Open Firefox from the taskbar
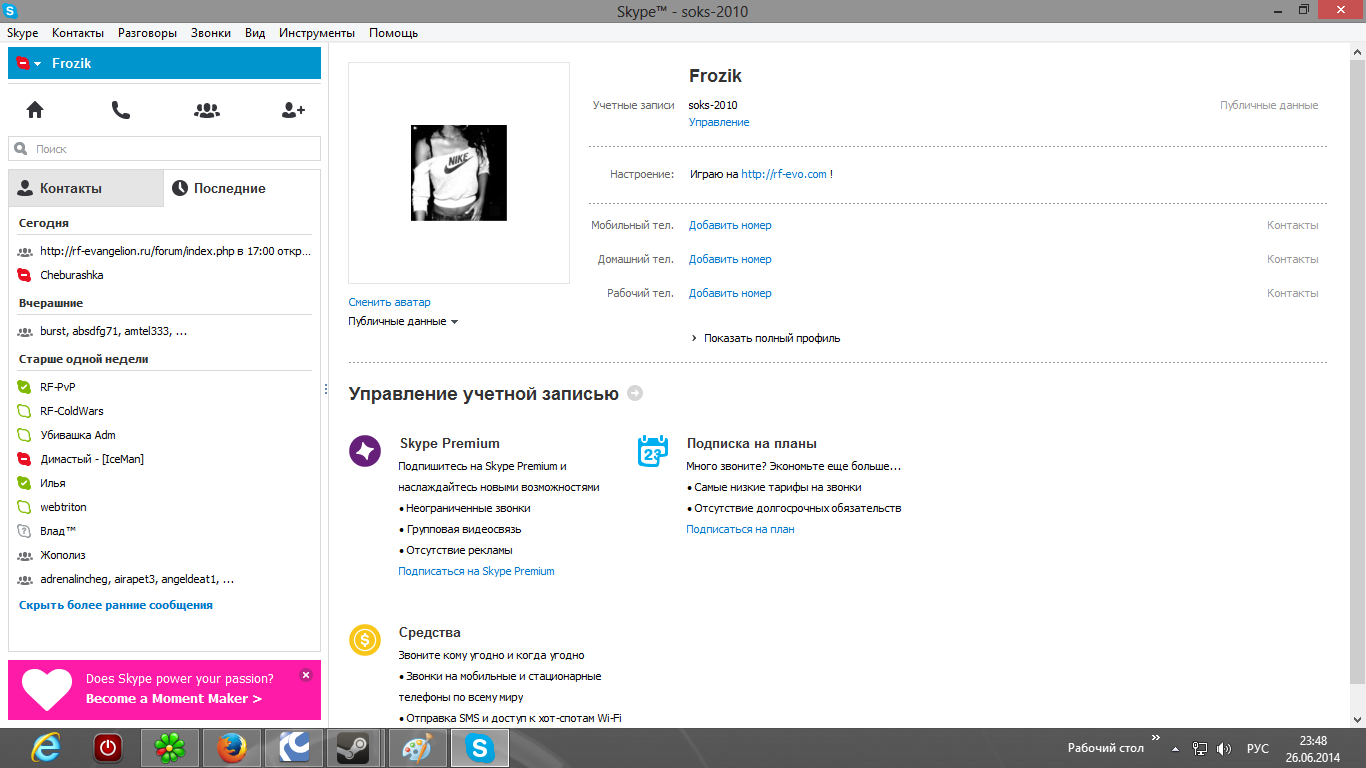The width and height of the screenshot is (1366, 768). 232,748
